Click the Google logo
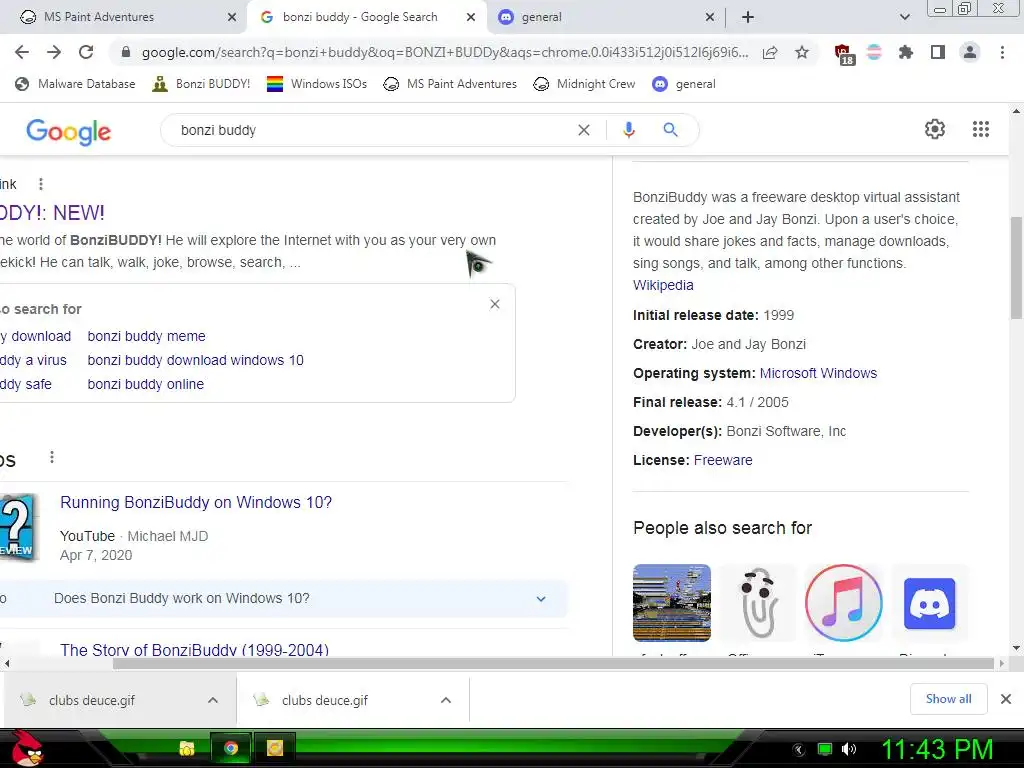Screen dimensions: 1024x768 coord(69,132)
